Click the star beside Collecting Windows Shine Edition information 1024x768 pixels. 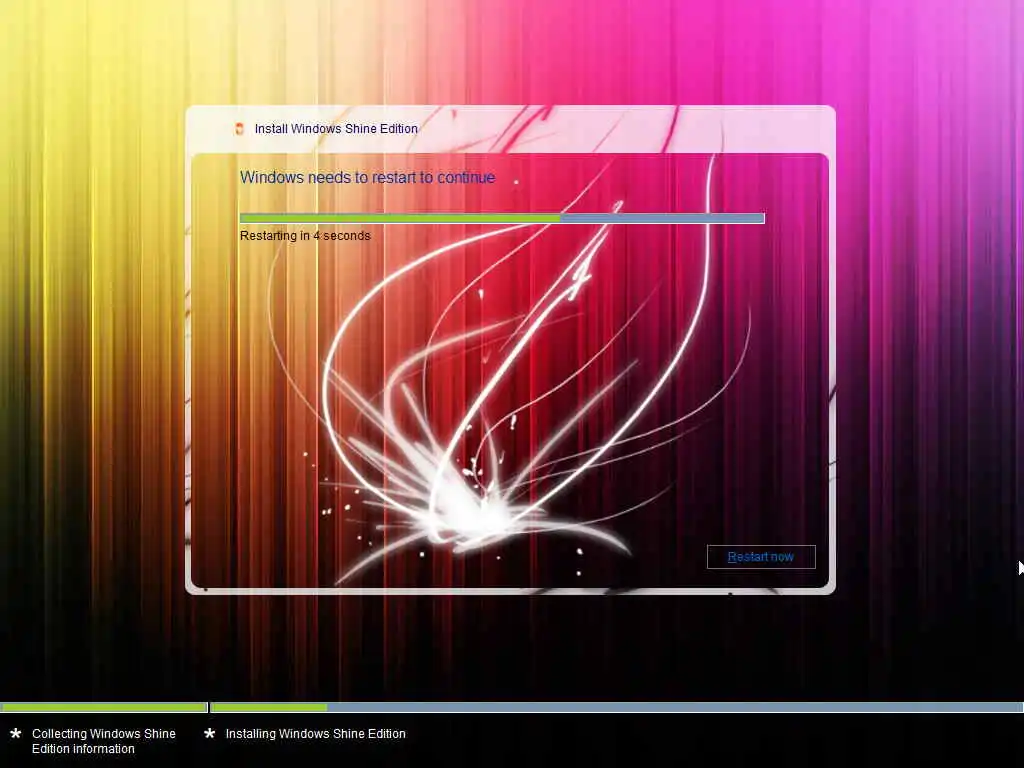16,734
